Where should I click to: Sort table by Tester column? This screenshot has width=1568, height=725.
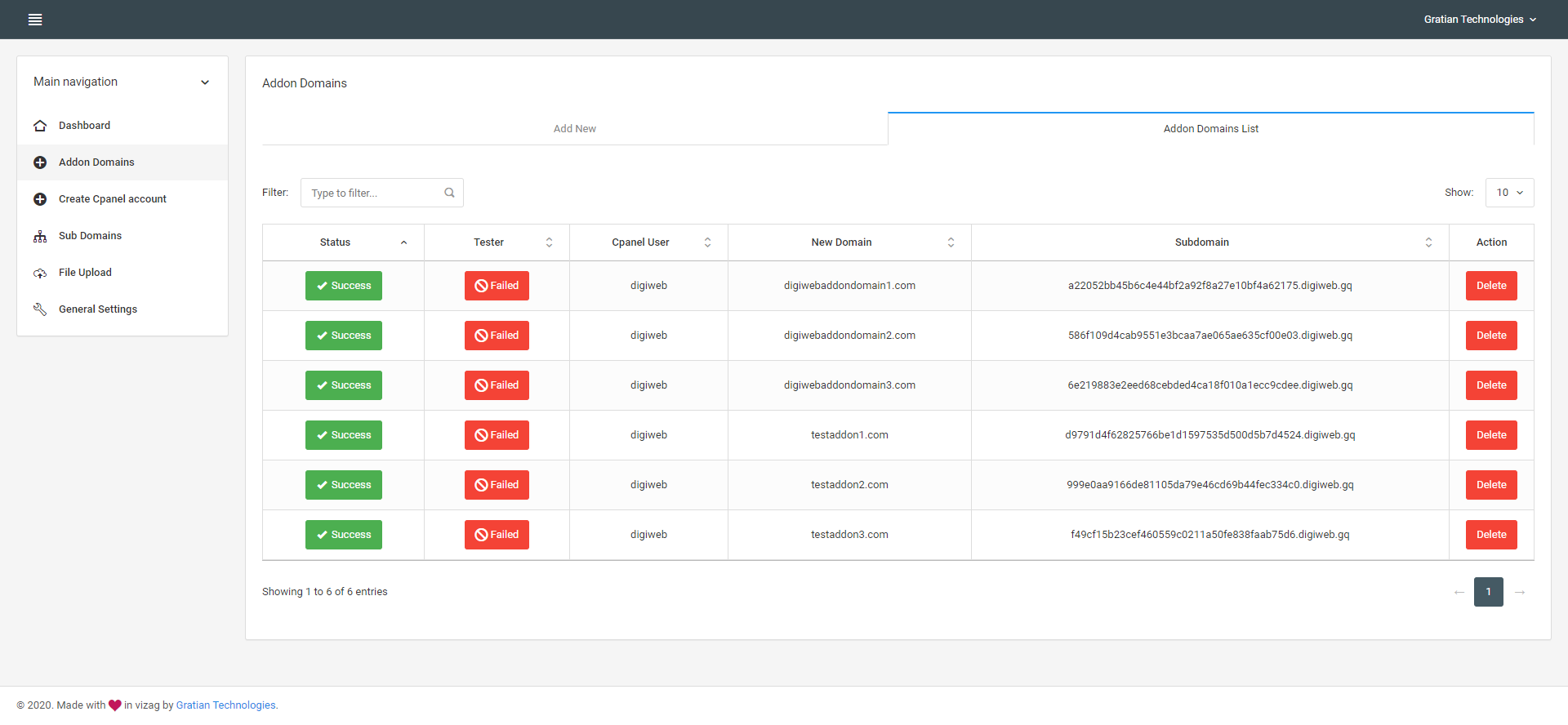[497, 242]
